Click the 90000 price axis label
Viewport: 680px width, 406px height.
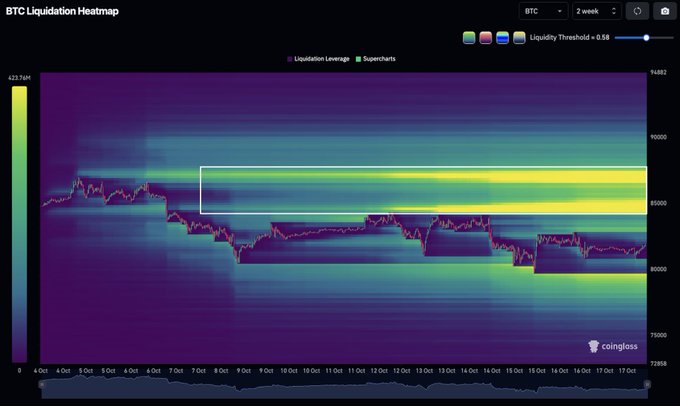pos(658,137)
